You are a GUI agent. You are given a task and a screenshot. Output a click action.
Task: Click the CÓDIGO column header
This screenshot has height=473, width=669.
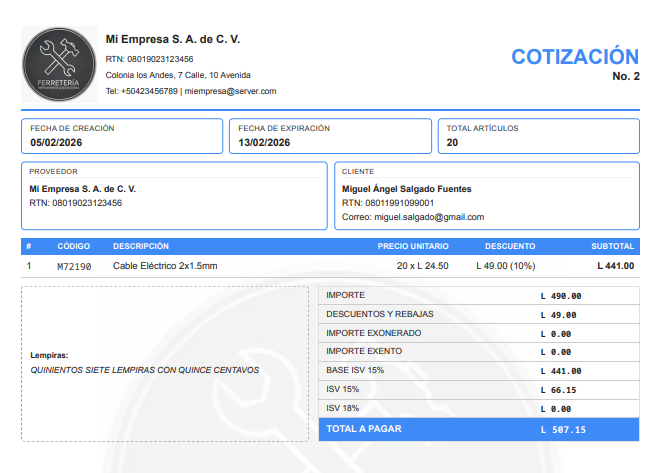[73, 247]
